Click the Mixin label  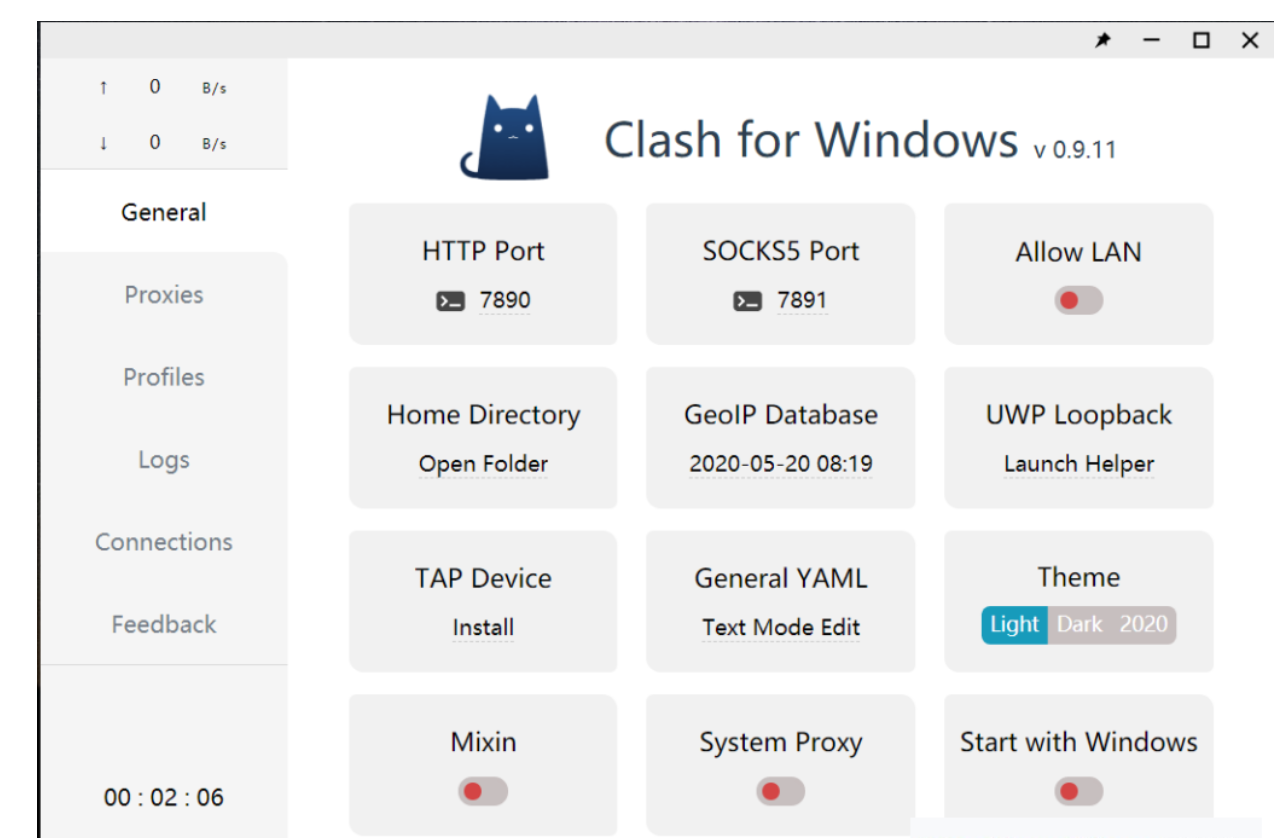[483, 742]
